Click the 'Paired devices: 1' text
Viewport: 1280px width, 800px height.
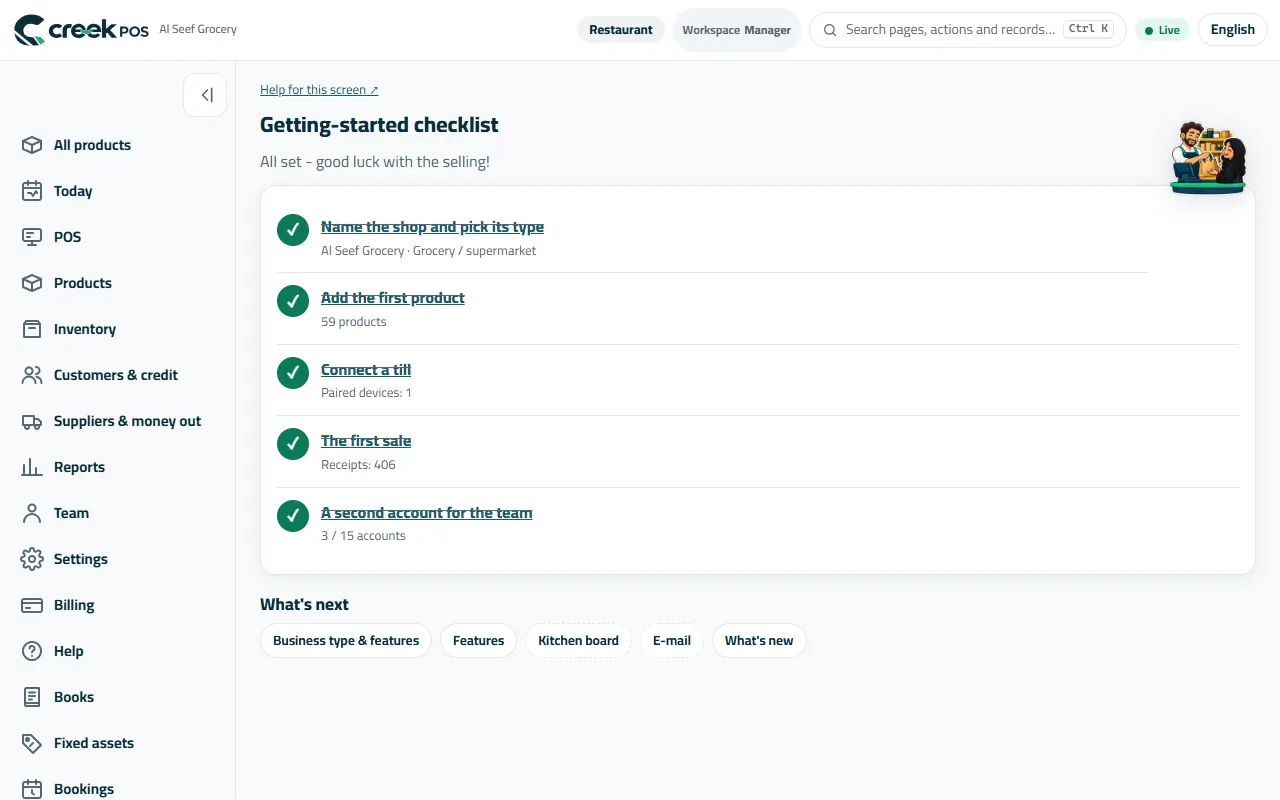click(366, 393)
